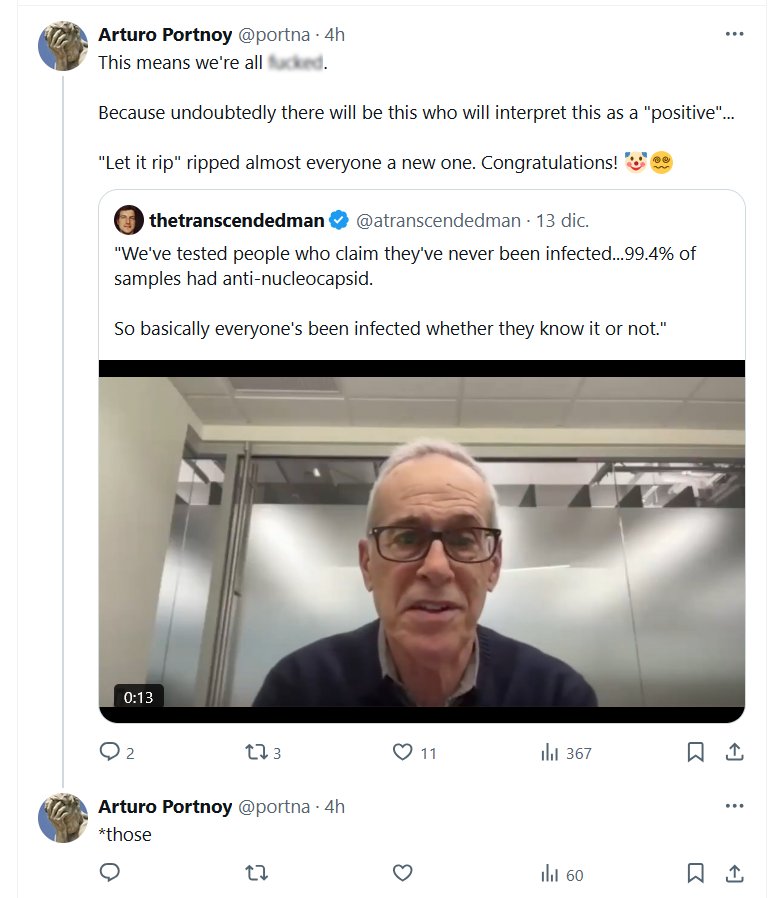Open thetranscendedman's quoted profile name

click(236, 220)
